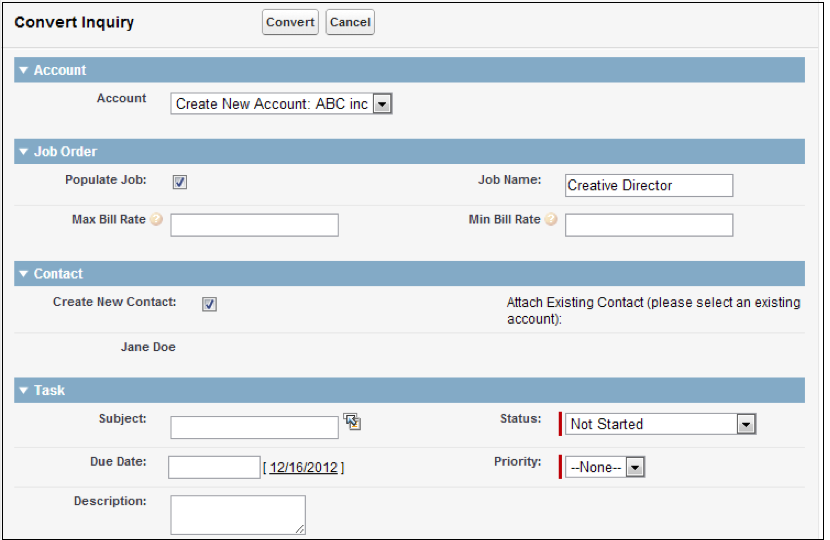
Task: Click the Due Date text field
Action: point(214,467)
